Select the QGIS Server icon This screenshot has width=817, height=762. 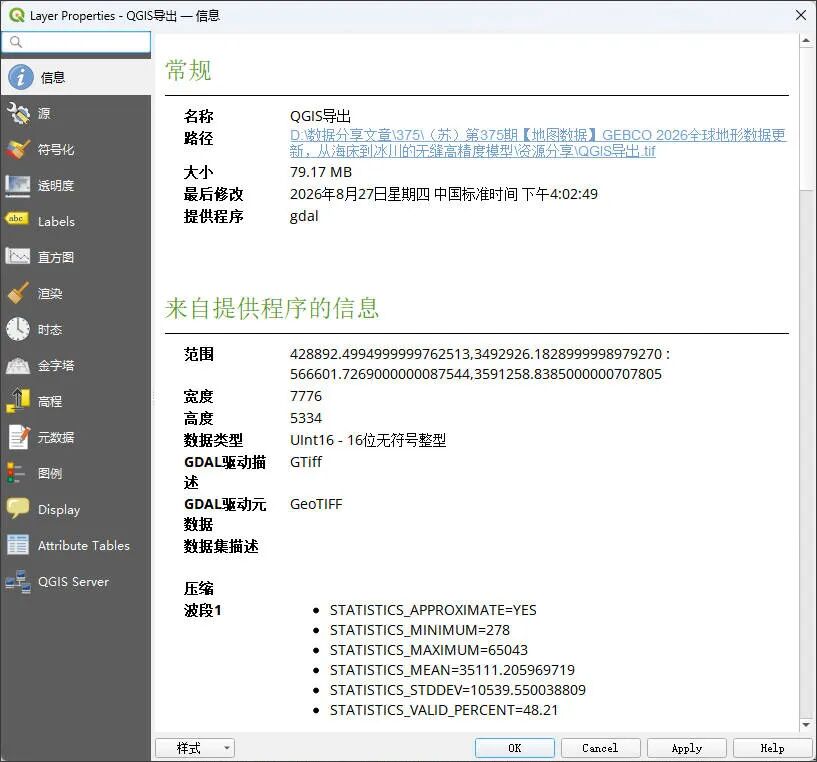[18, 581]
